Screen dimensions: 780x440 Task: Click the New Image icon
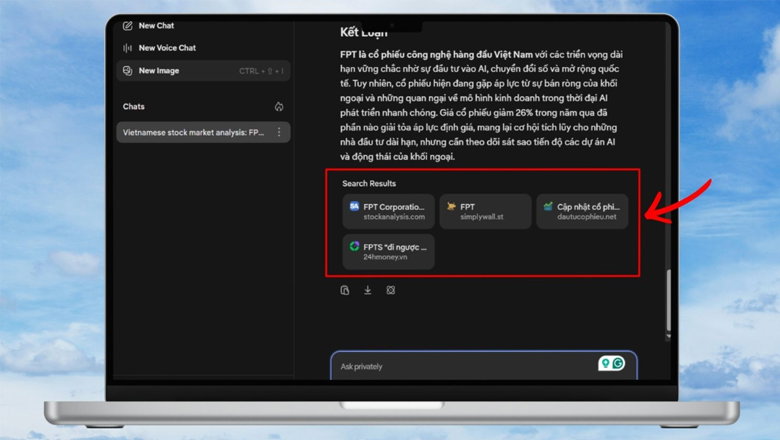[127, 71]
